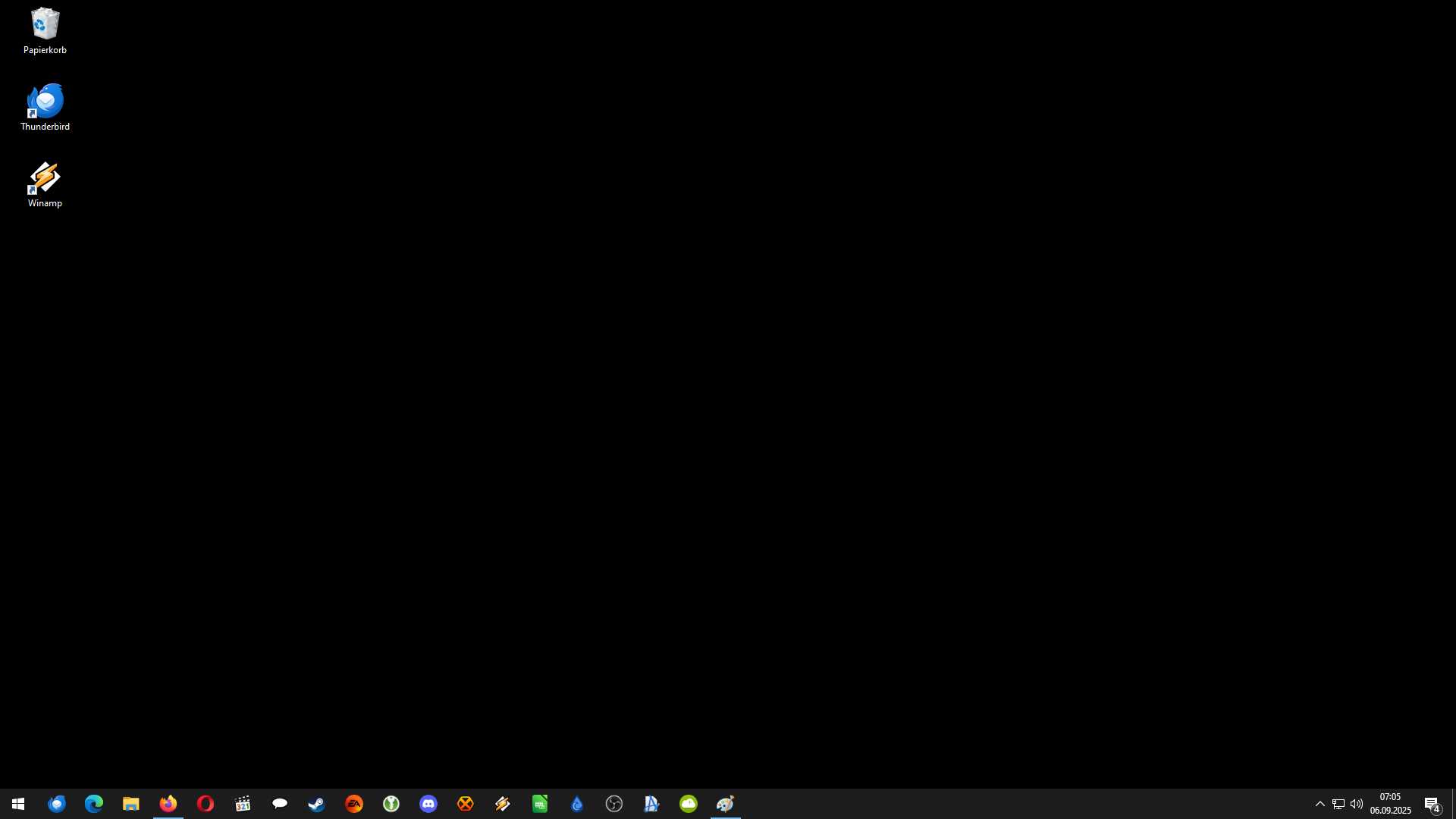Open the EA app from the taskbar
Viewport: 1456px width, 819px height.
pos(354,804)
